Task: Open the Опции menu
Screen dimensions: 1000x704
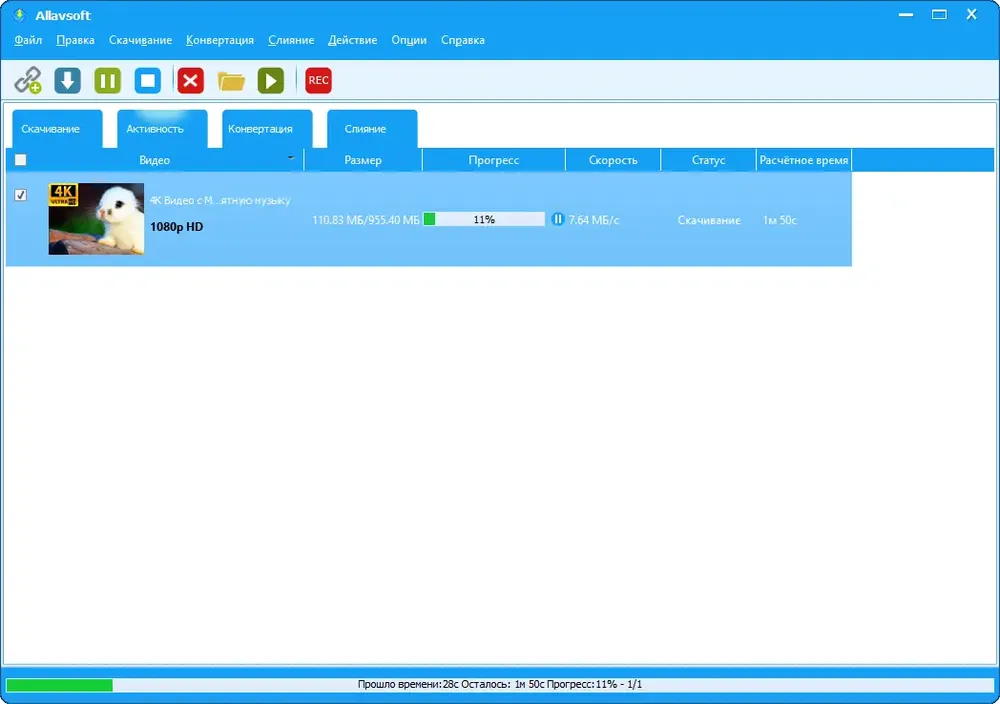Action: [409, 40]
